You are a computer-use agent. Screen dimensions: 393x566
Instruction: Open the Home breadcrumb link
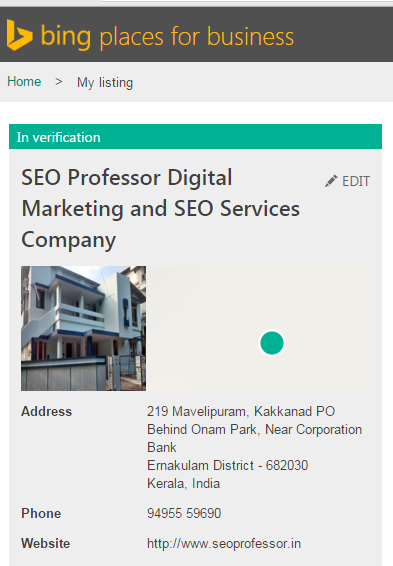pyautogui.click(x=24, y=82)
